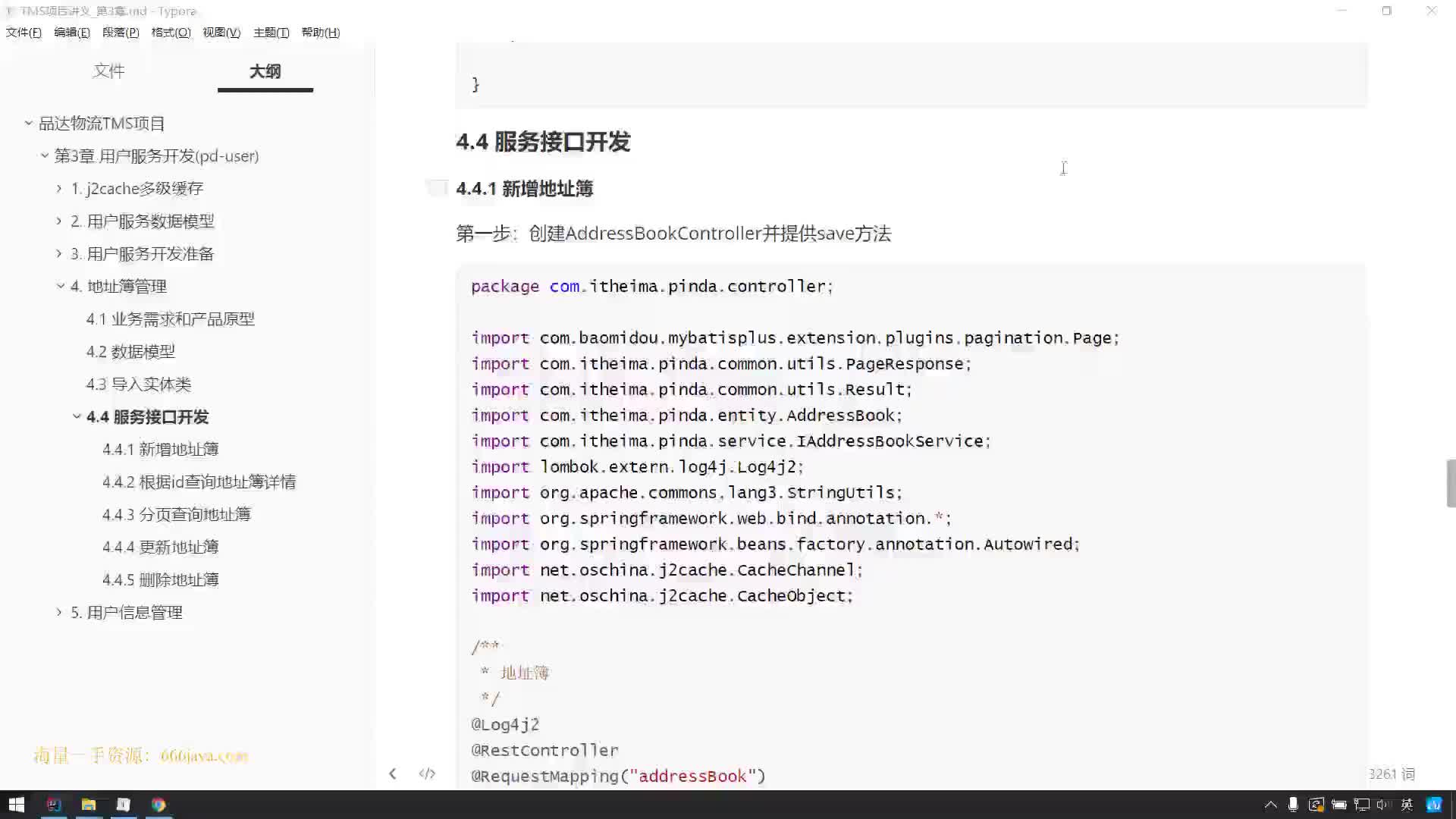This screenshot has height=819, width=1456.
Task: Collapse the 4.4 服务接口开发 chevron
Action: (77, 416)
